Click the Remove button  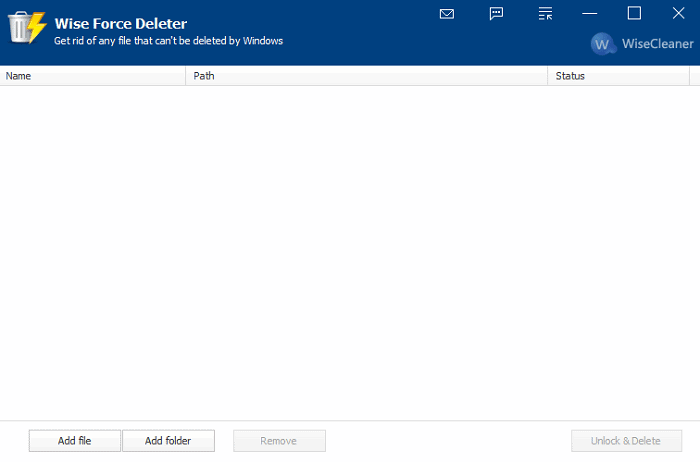point(279,441)
